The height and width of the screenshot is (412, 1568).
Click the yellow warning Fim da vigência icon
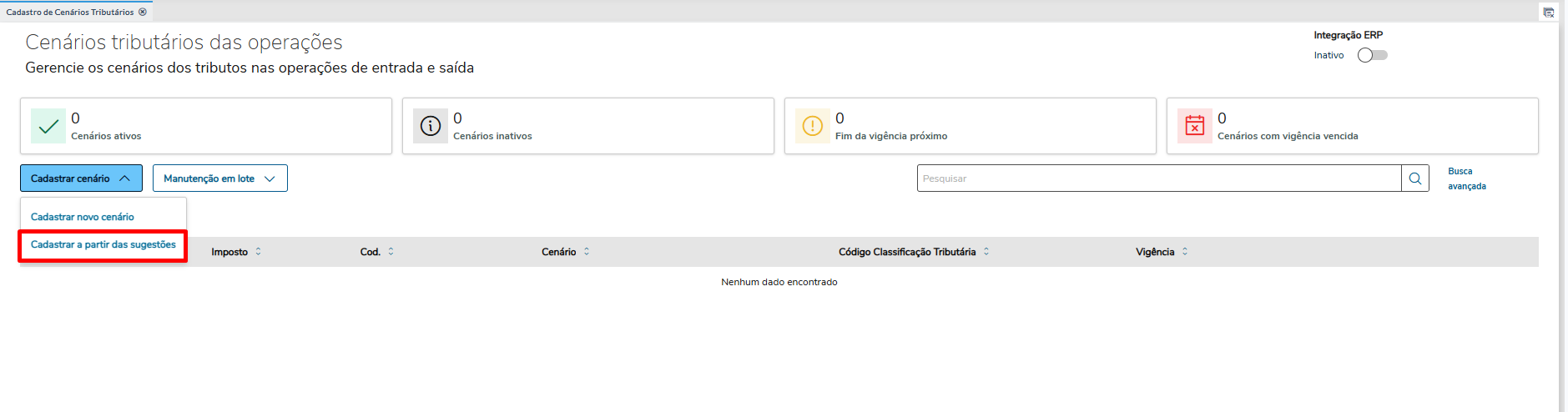click(x=812, y=126)
